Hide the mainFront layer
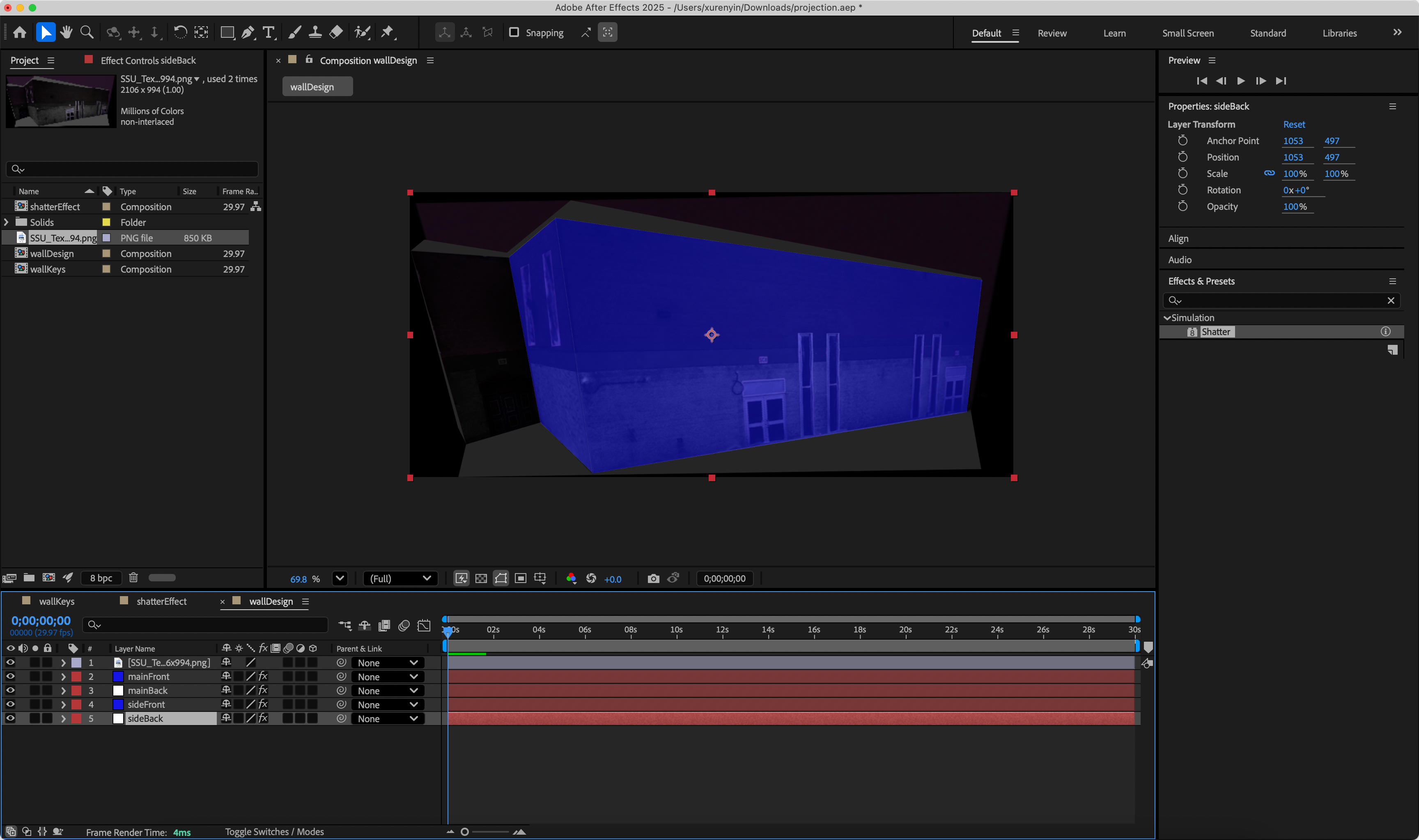This screenshot has width=1419, height=840. pos(10,676)
